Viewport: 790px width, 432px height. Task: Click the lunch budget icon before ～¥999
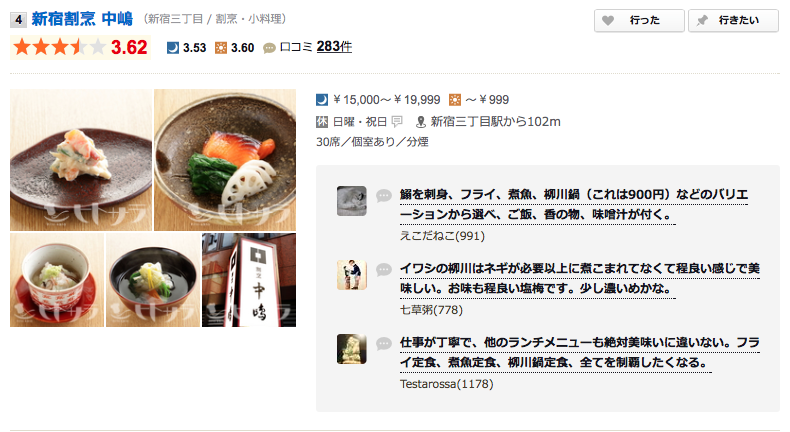coord(456,99)
